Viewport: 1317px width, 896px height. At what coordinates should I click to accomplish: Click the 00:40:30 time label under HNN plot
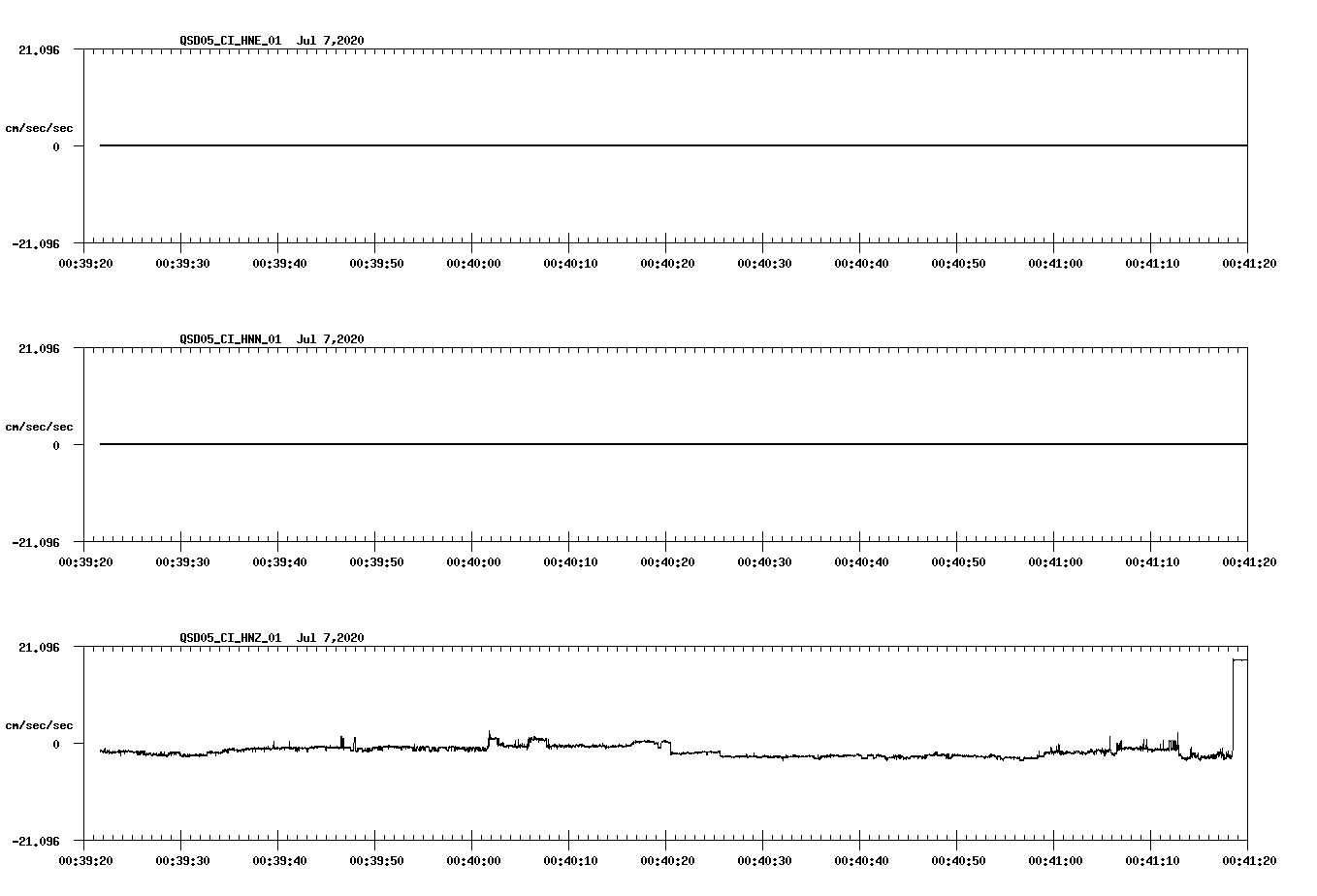pos(764,561)
